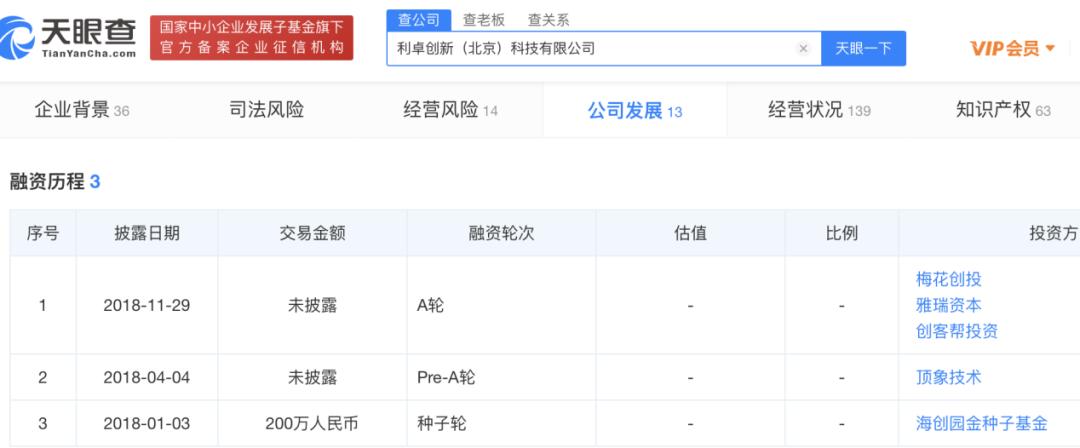Click the 融资历程 section heading
The image size is (1080, 448).
click(55, 182)
